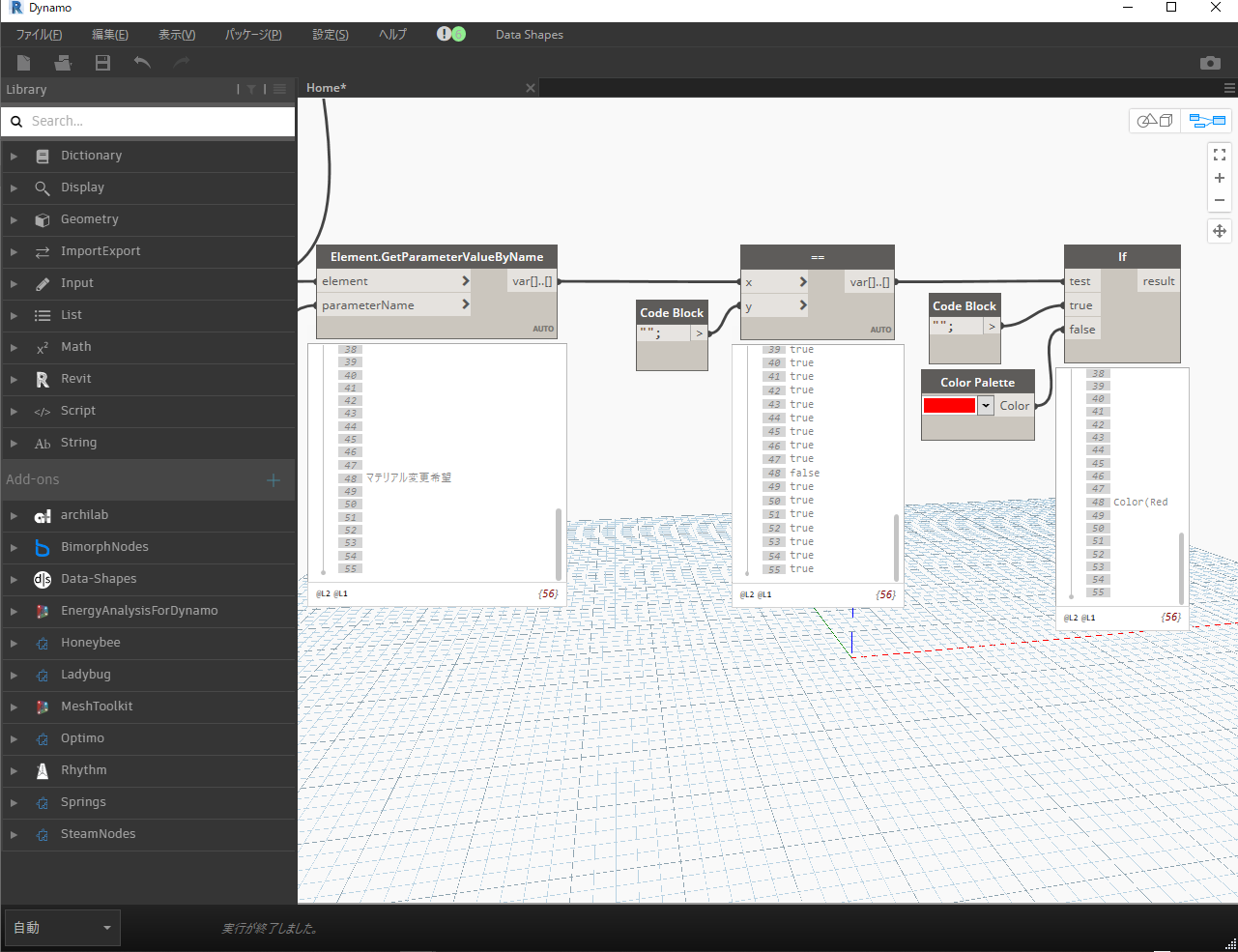
Task: Click the archilab package icon
Action: pos(43,516)
